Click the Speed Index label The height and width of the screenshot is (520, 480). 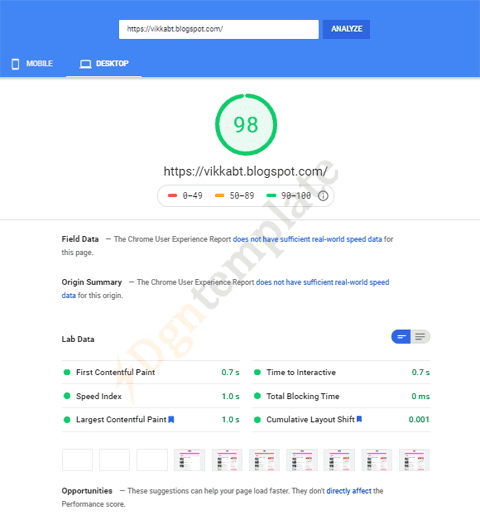pyautogui.click(x=99, y=396)
